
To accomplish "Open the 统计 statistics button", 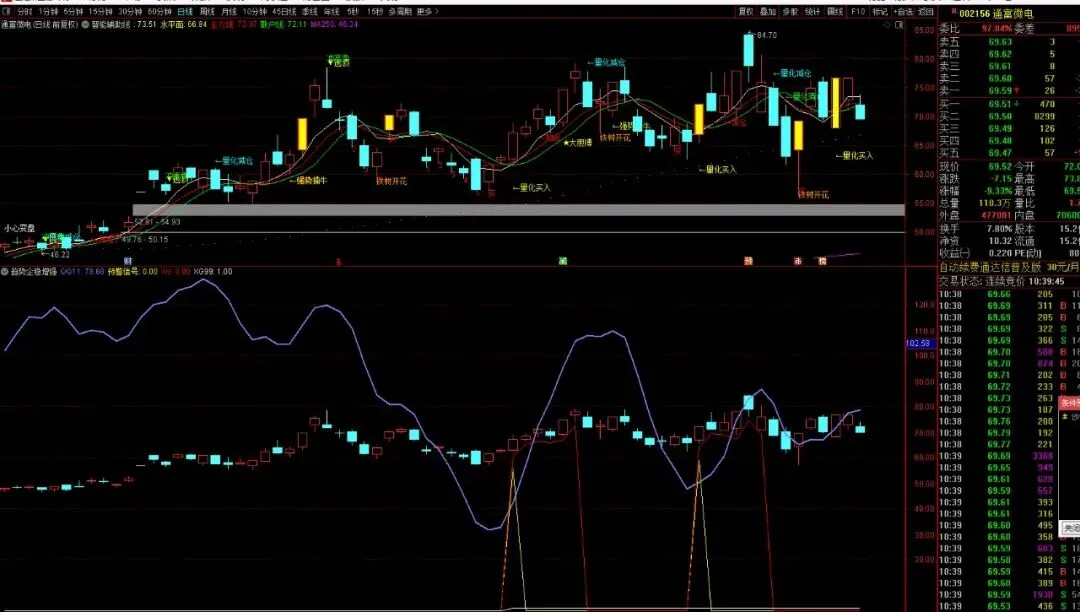I will pyautogui.click(x=813, y=12).
